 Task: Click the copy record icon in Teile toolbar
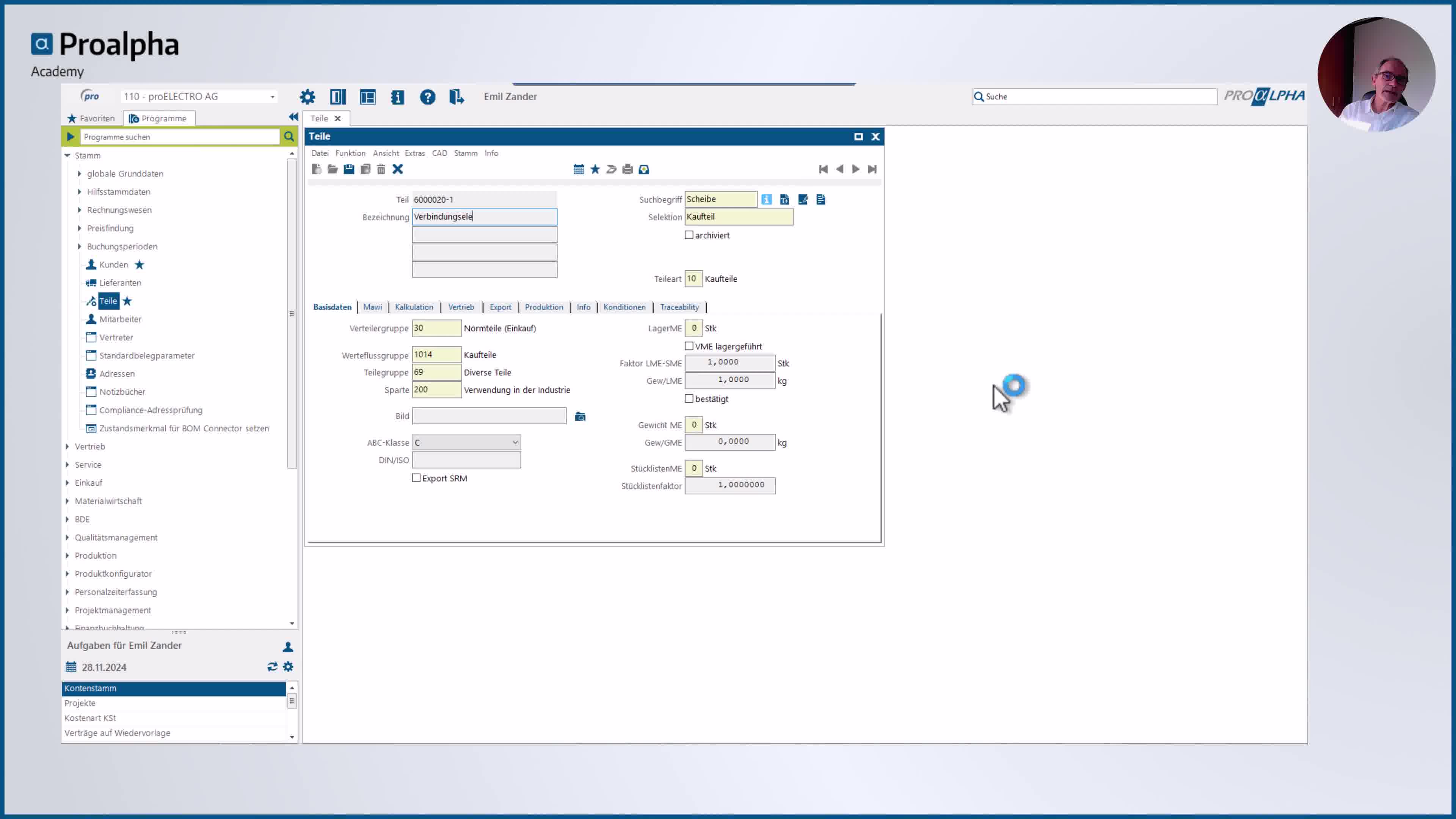[365, 169]
